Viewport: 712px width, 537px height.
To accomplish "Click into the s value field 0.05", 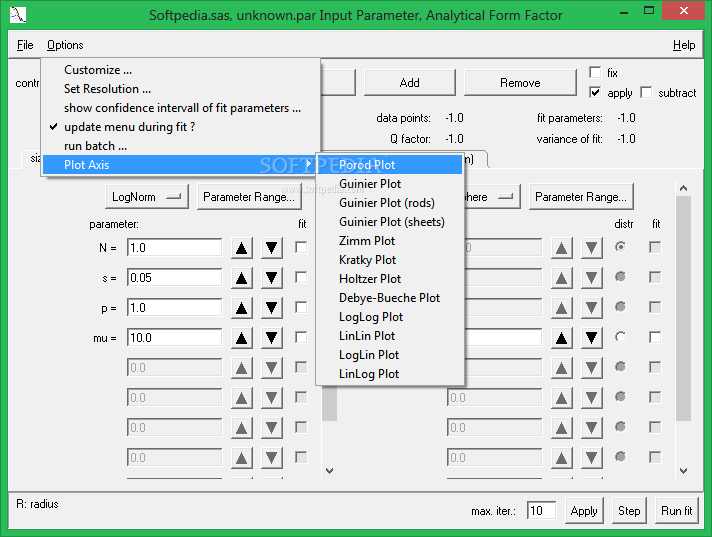I will 174,278.
